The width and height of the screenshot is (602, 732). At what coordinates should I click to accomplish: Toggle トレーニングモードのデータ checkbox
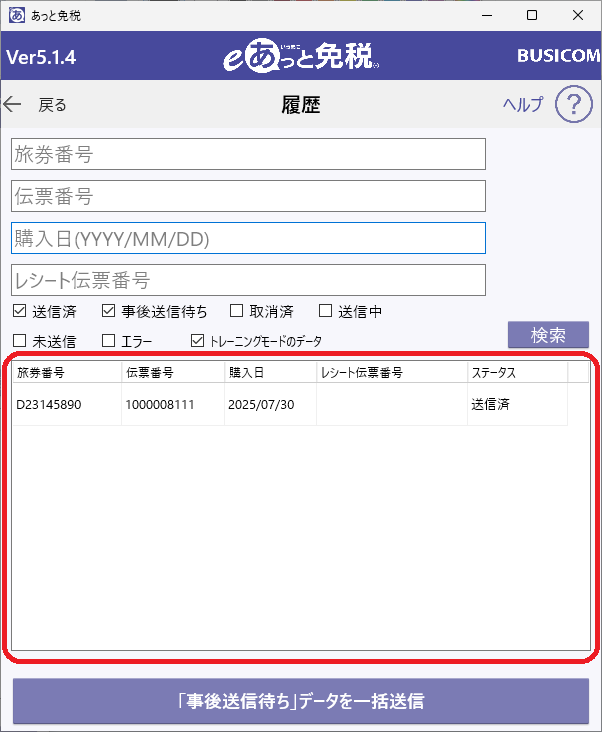[197, 341]
